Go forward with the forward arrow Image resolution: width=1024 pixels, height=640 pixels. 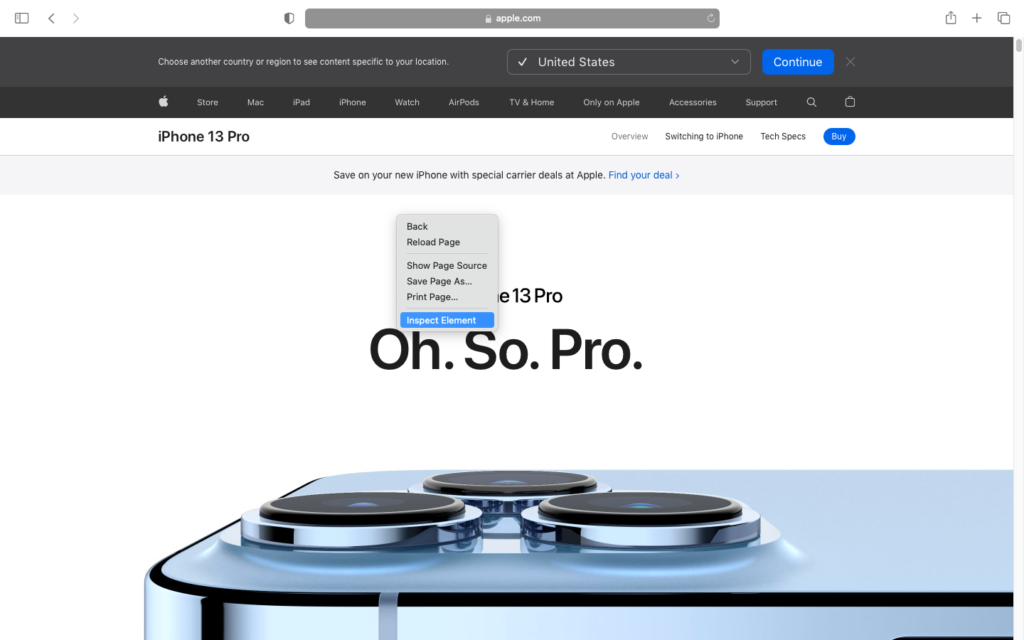76,18
